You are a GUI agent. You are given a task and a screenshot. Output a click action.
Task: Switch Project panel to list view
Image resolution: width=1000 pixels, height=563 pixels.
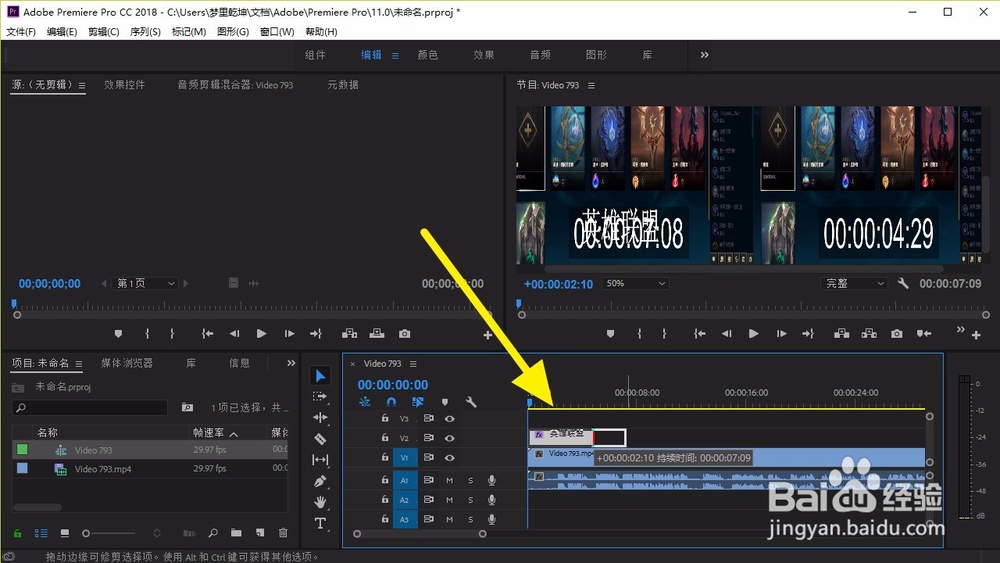pyautogui.click(x=41, y=532)
